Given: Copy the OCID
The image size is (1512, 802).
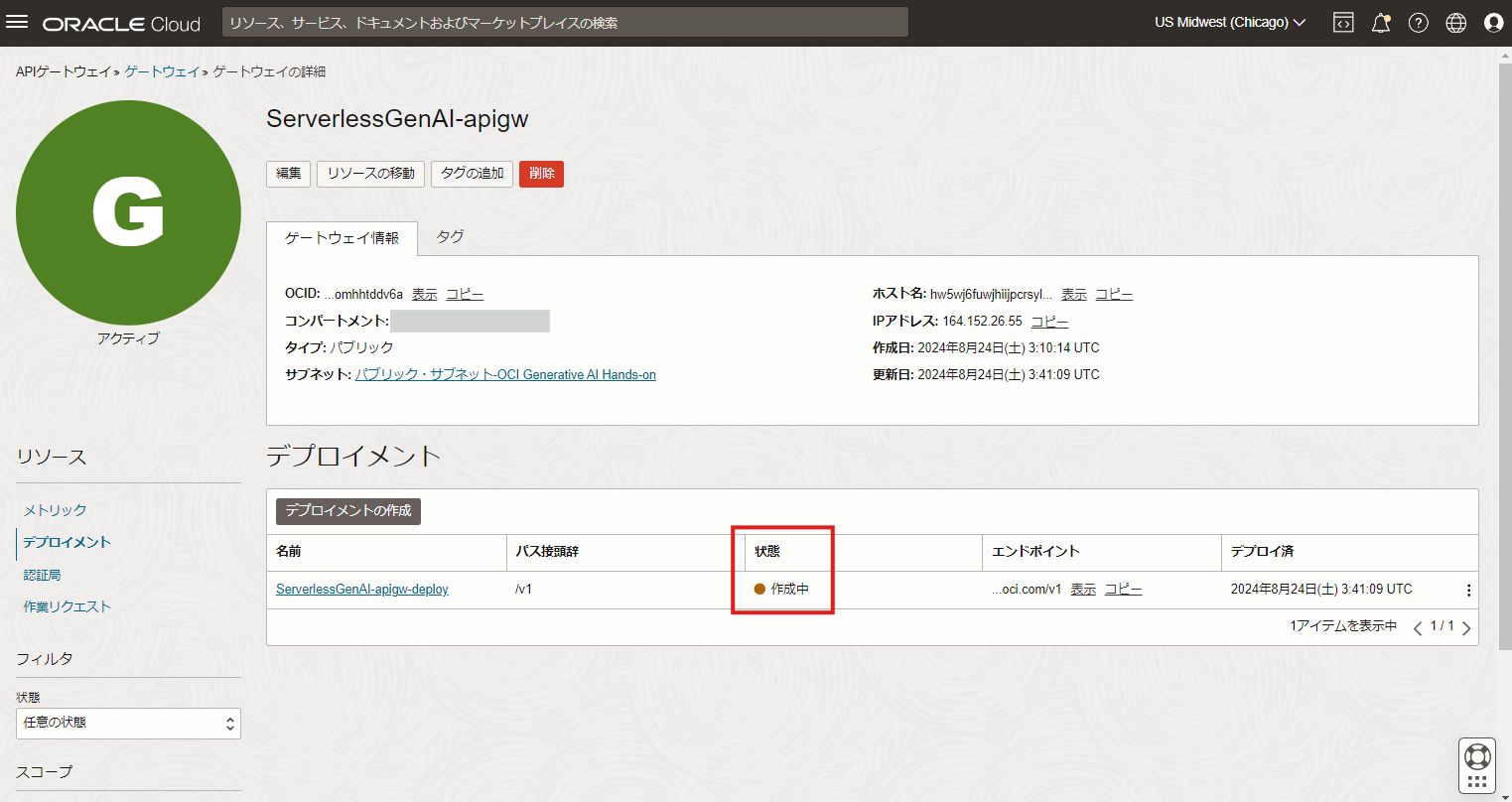Looking at the screenshot, I should (x=465, y=295).
